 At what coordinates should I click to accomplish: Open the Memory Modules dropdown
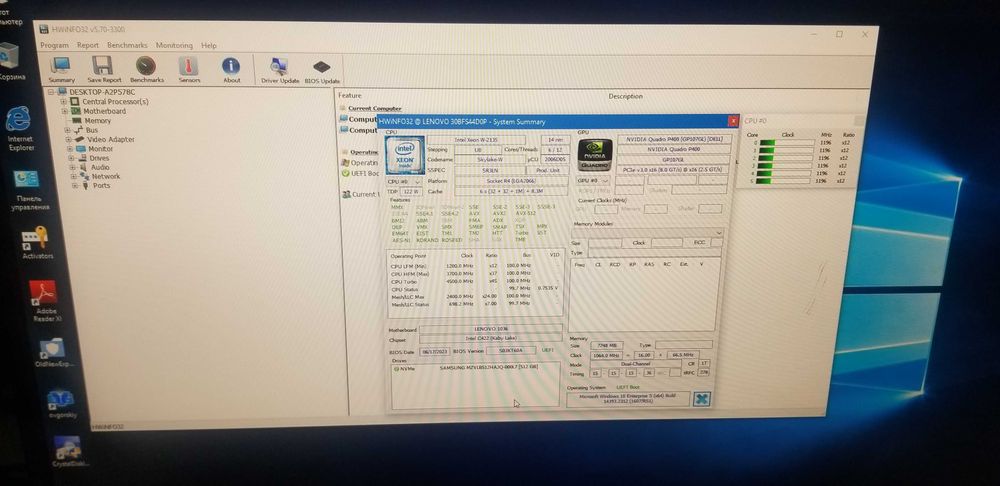point(649,233)
